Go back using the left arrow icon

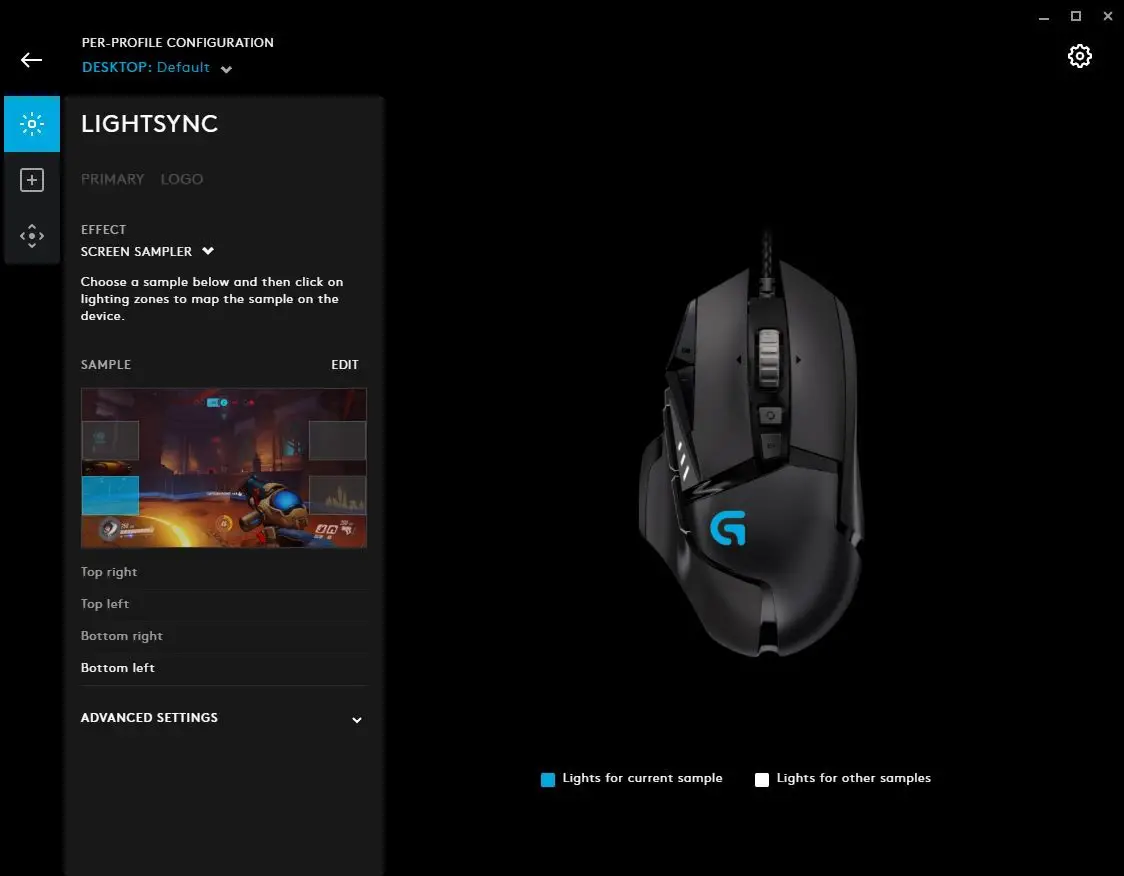tap(31, 60)
